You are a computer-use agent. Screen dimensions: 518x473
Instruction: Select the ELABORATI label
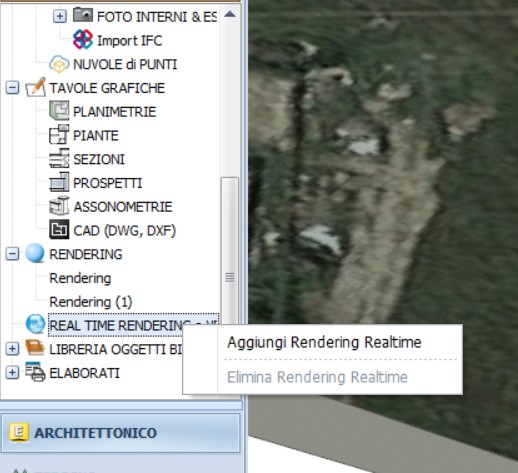click(x=84, y=373)
